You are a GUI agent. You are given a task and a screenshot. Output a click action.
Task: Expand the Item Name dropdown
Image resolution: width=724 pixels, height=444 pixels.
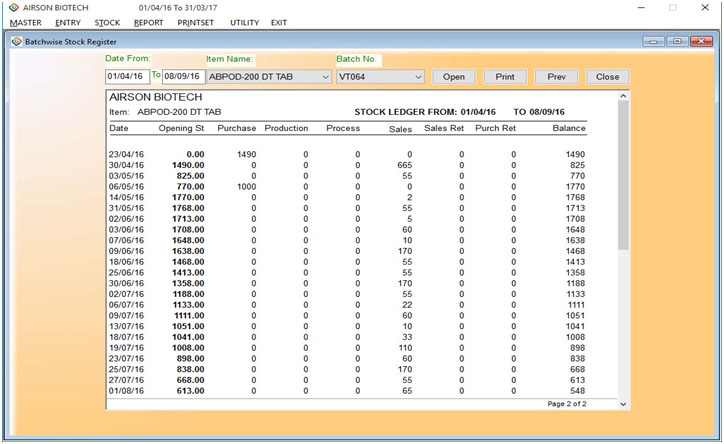coord(325,77)
